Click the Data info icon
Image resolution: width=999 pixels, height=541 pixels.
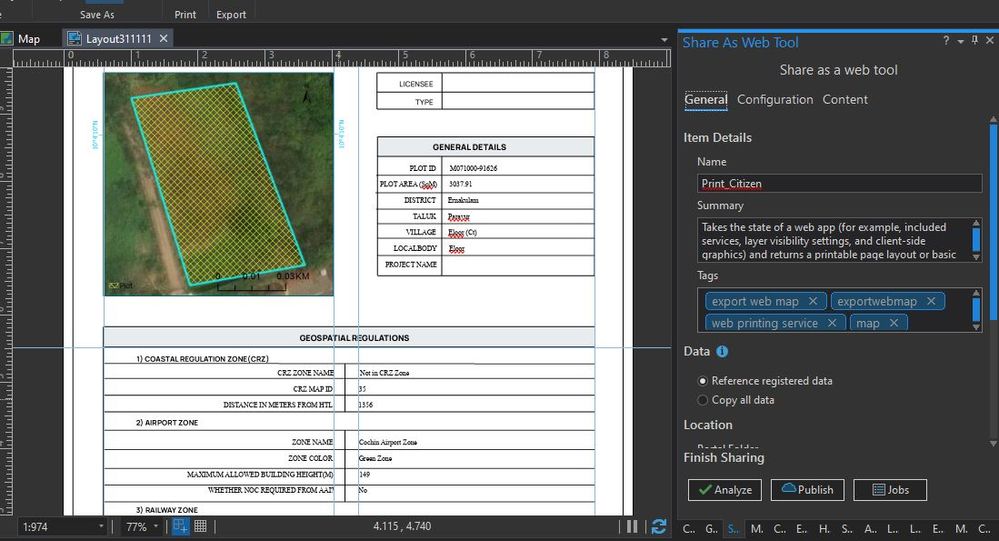pos(722,352)
